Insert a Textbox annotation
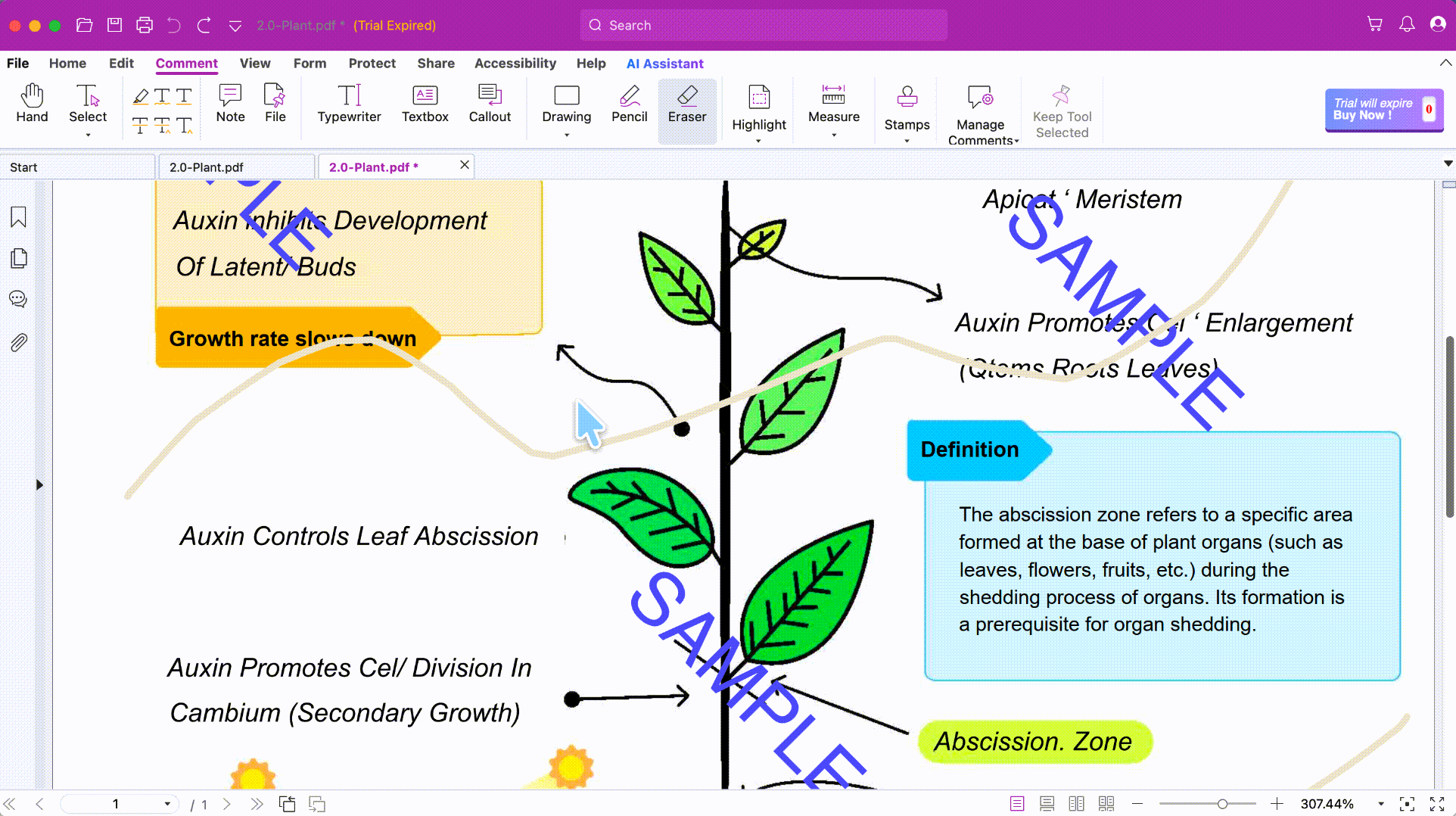Image resolution: width=1456 pixels, height=816 pixels. coord(425,104)
